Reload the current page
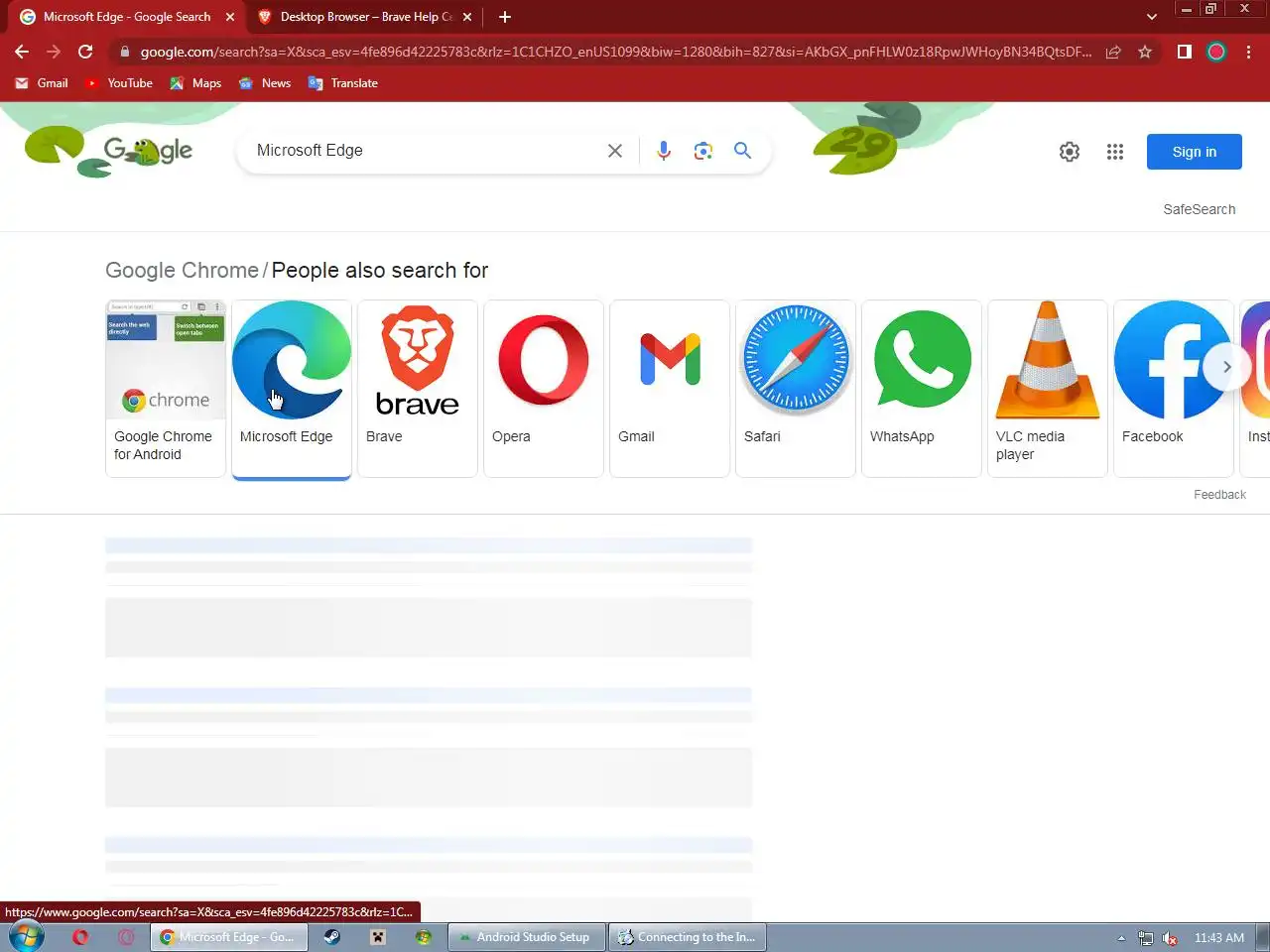This screenshot has height=952, width=1270. click(x=85, y=52)
